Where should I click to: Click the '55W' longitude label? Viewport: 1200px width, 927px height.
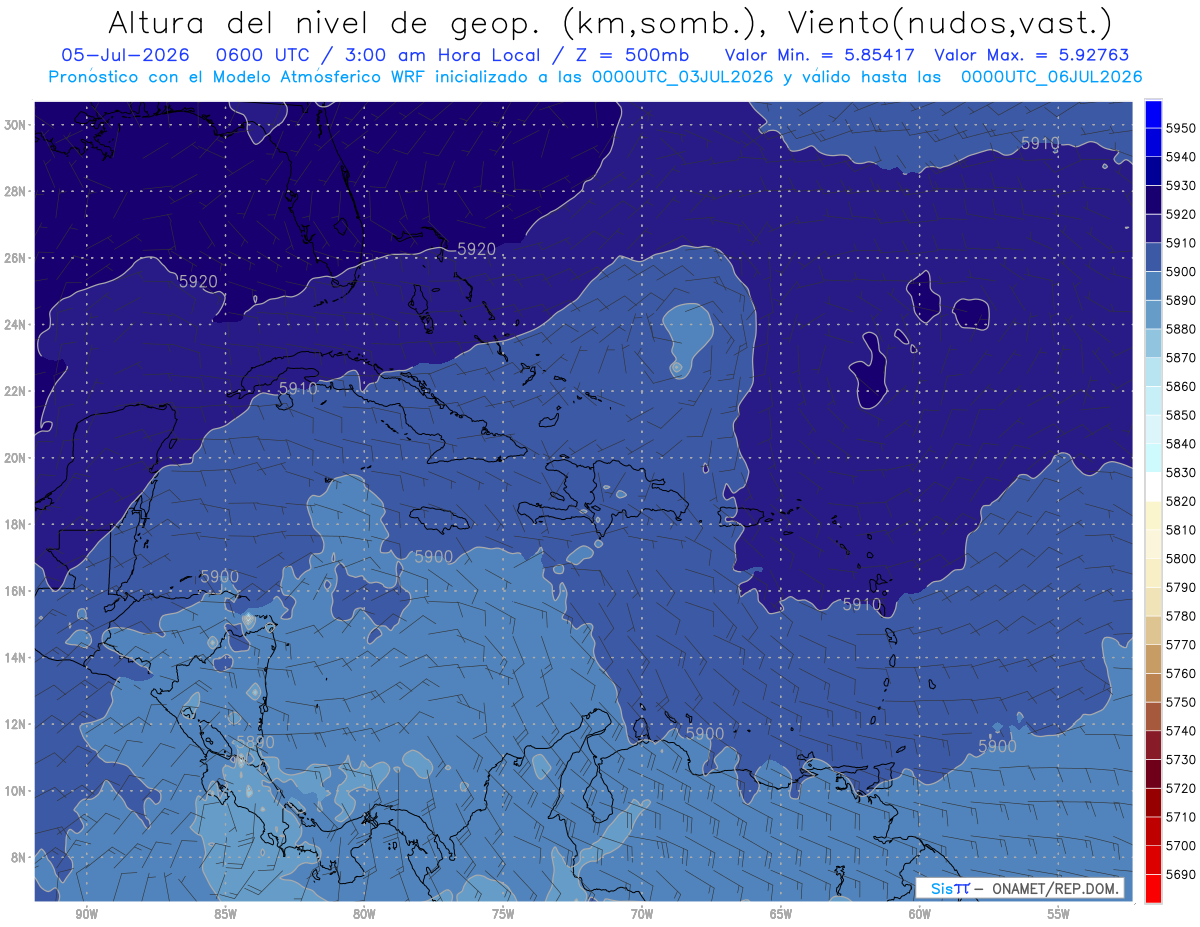[1058, 914]
